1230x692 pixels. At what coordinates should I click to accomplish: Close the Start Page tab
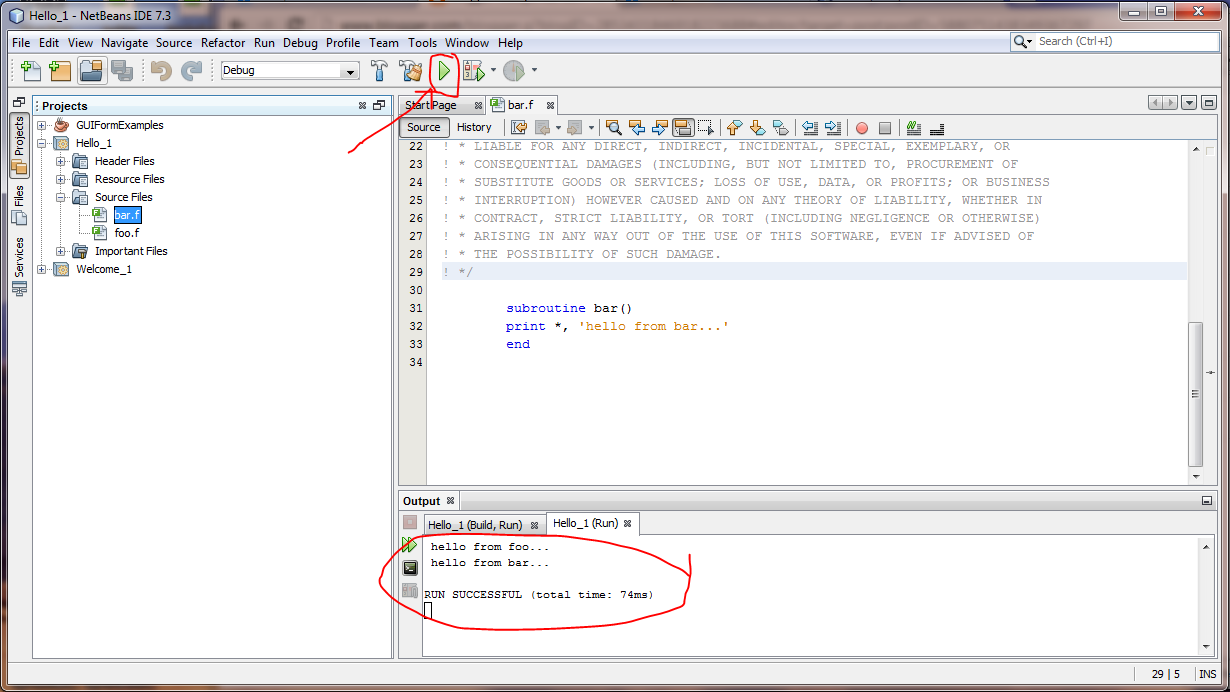(478, 104)
